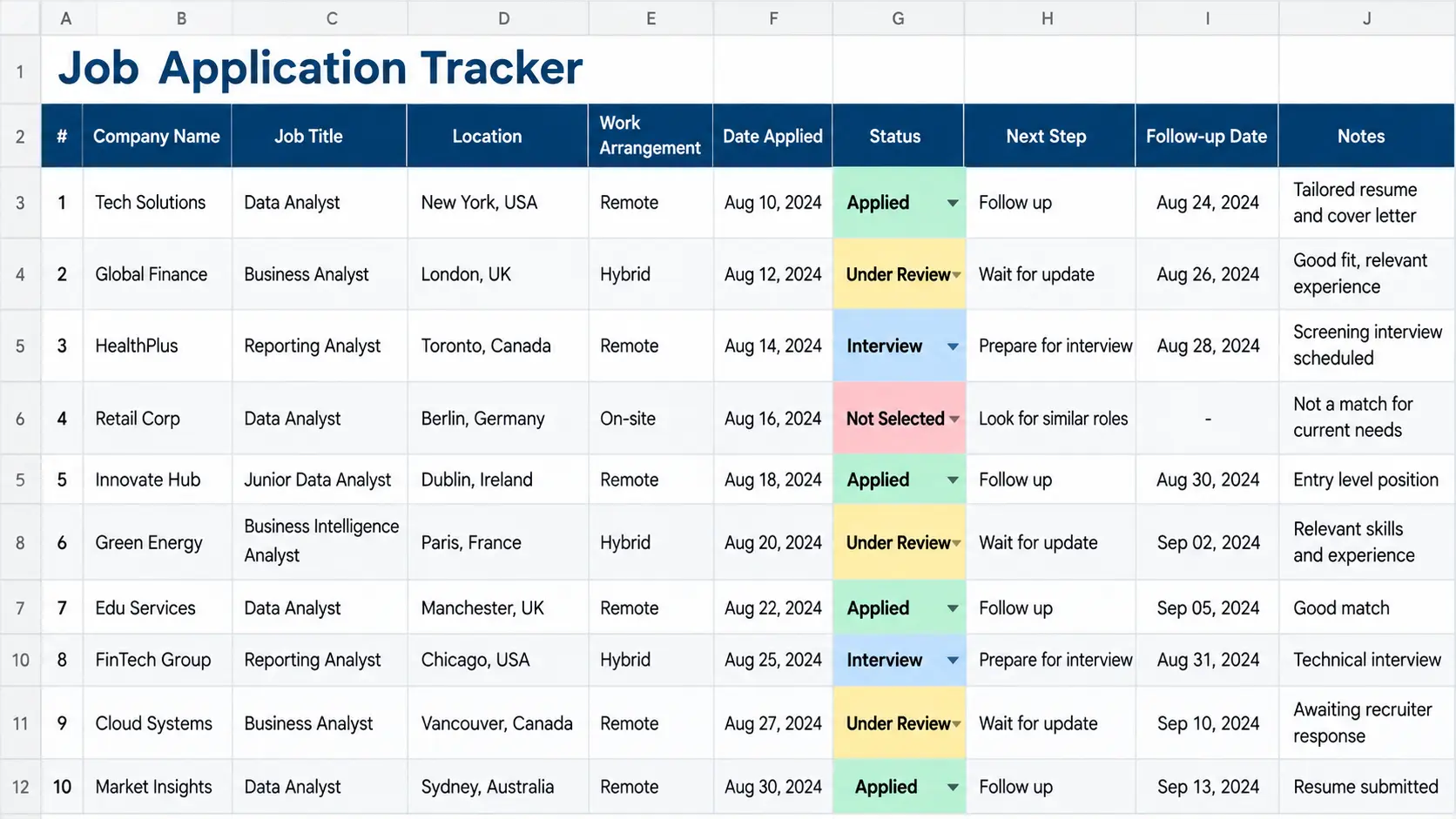
Task: Select the Technical interview note cell
Action: point(1366,660)
